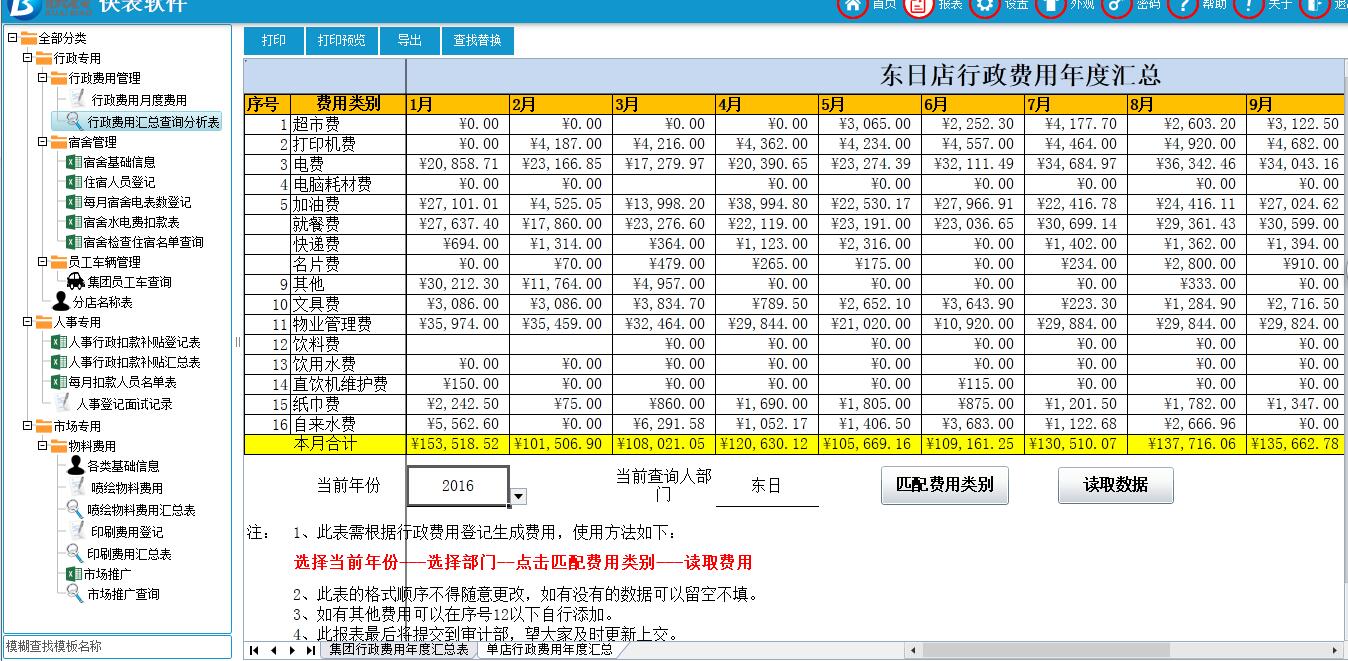
Task: Click the 匹配费用类别 button
Action: (944, 485)
